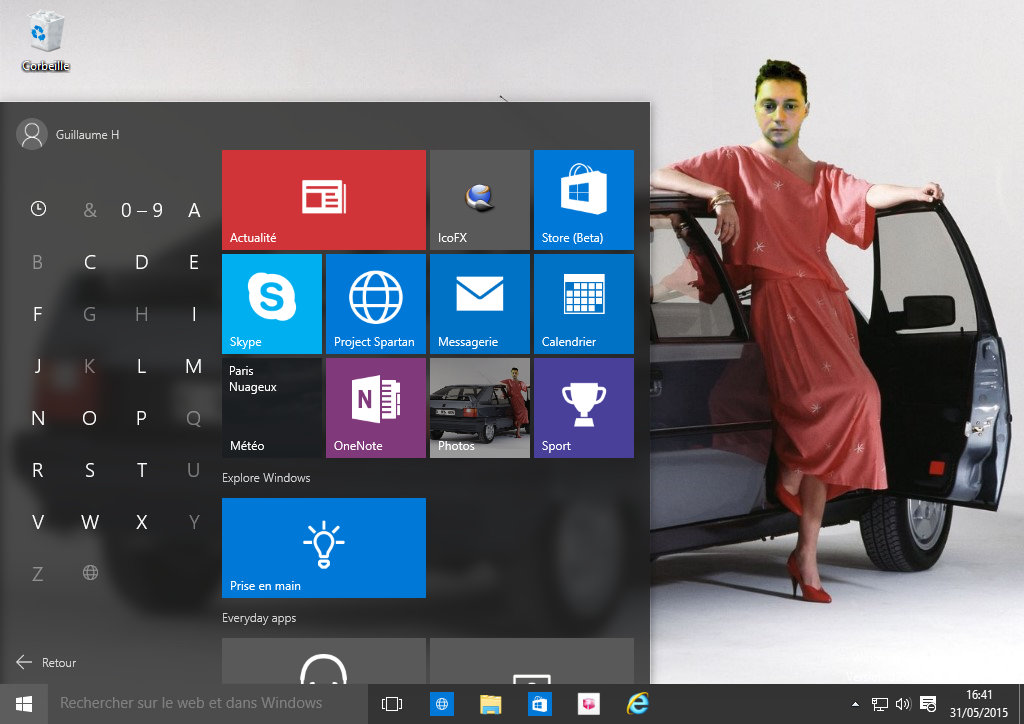The width and height of the screenshot is (1024, 724).
Task: Launch the Skype tile
Action: (x=272, y=304)
